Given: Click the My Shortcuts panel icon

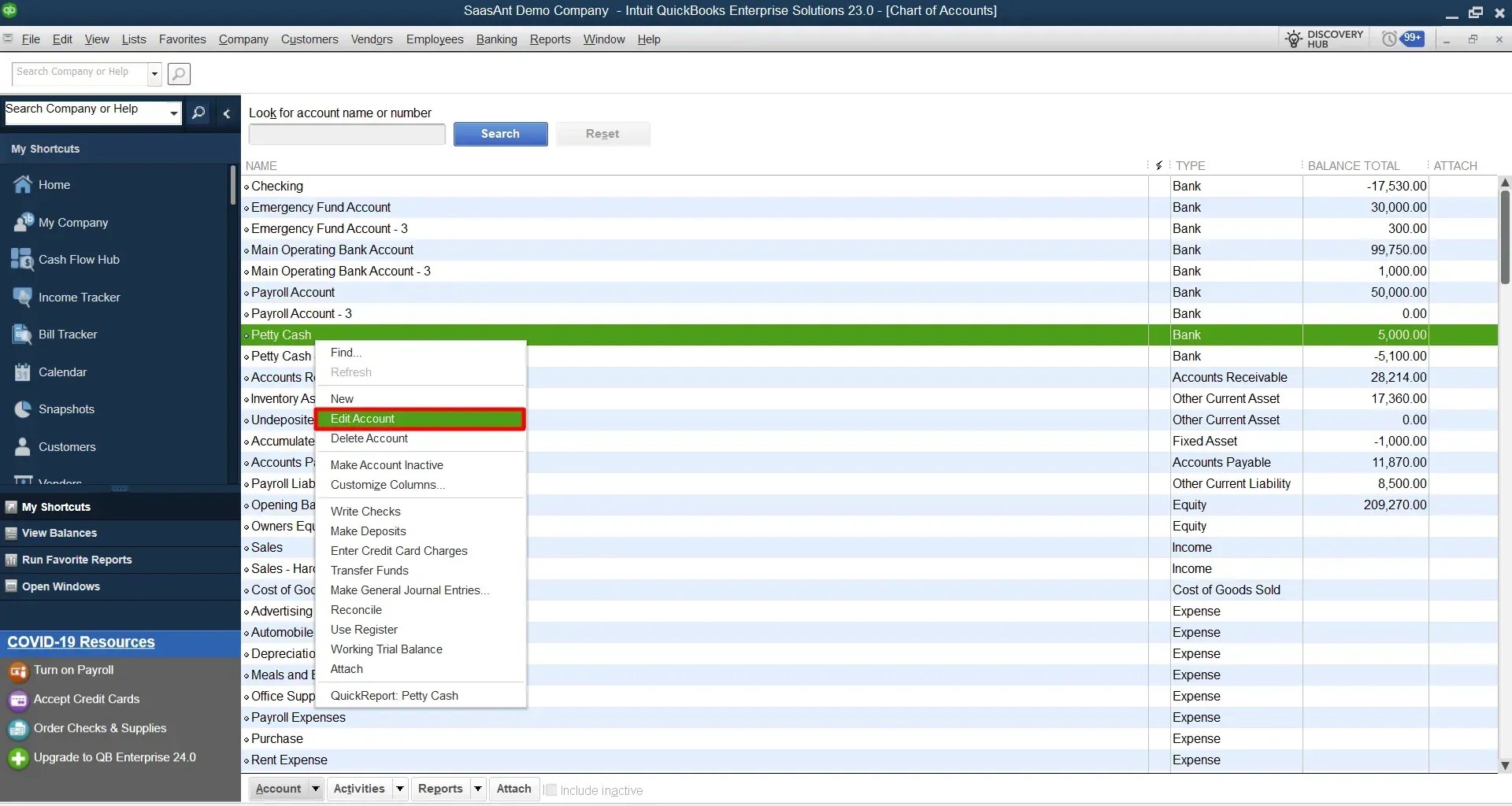Looking at the screenshot, I should tap(11, 507).
